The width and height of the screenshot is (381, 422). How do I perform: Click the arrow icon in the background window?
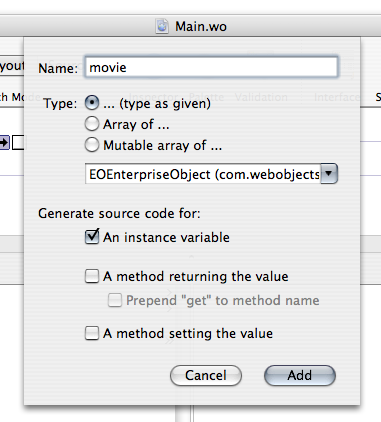click(x=4, y=143)
